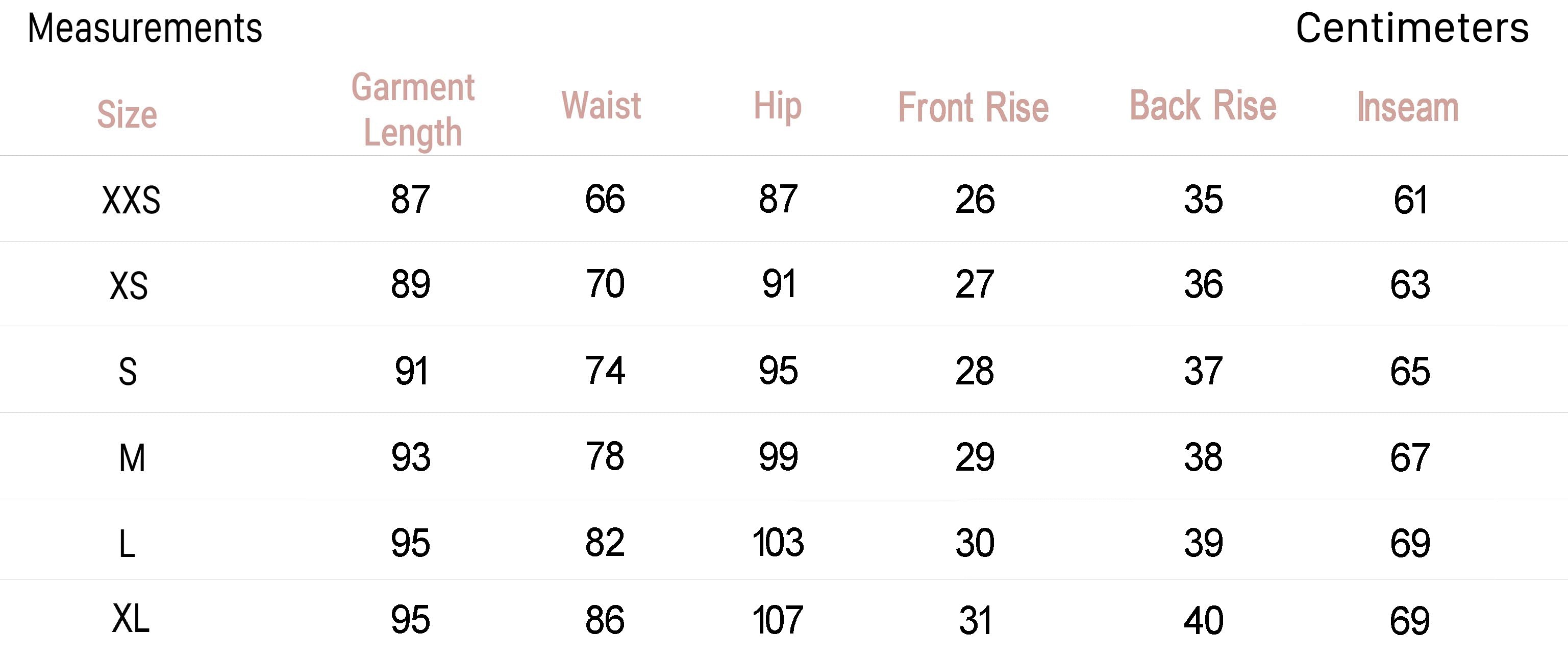This screenshot has width=1568, height=657.
Task: Select the Size column header
Action: 127,114
